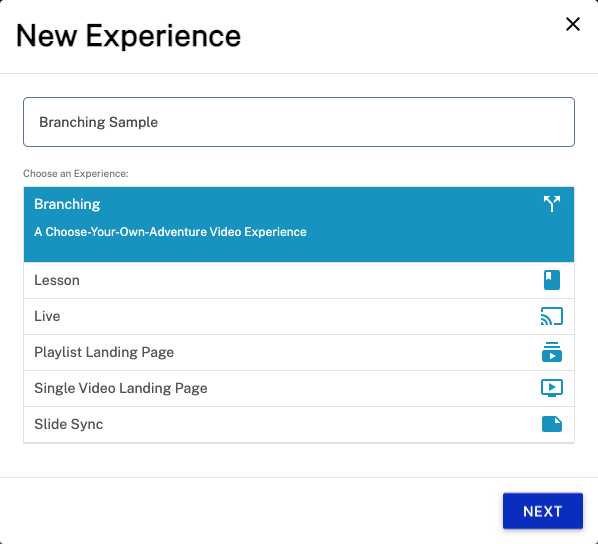Viewport: 598px width, 544px height.
Task: Pick Playlist Landing Page from the list
Action: point(299,352)
